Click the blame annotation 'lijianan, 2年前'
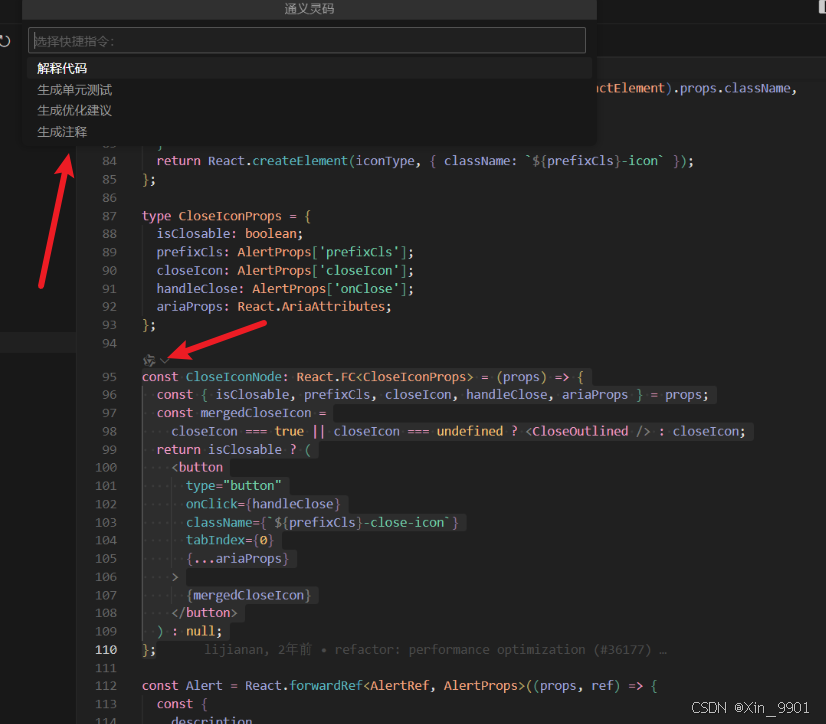826x724 pixels. (258, 650)
